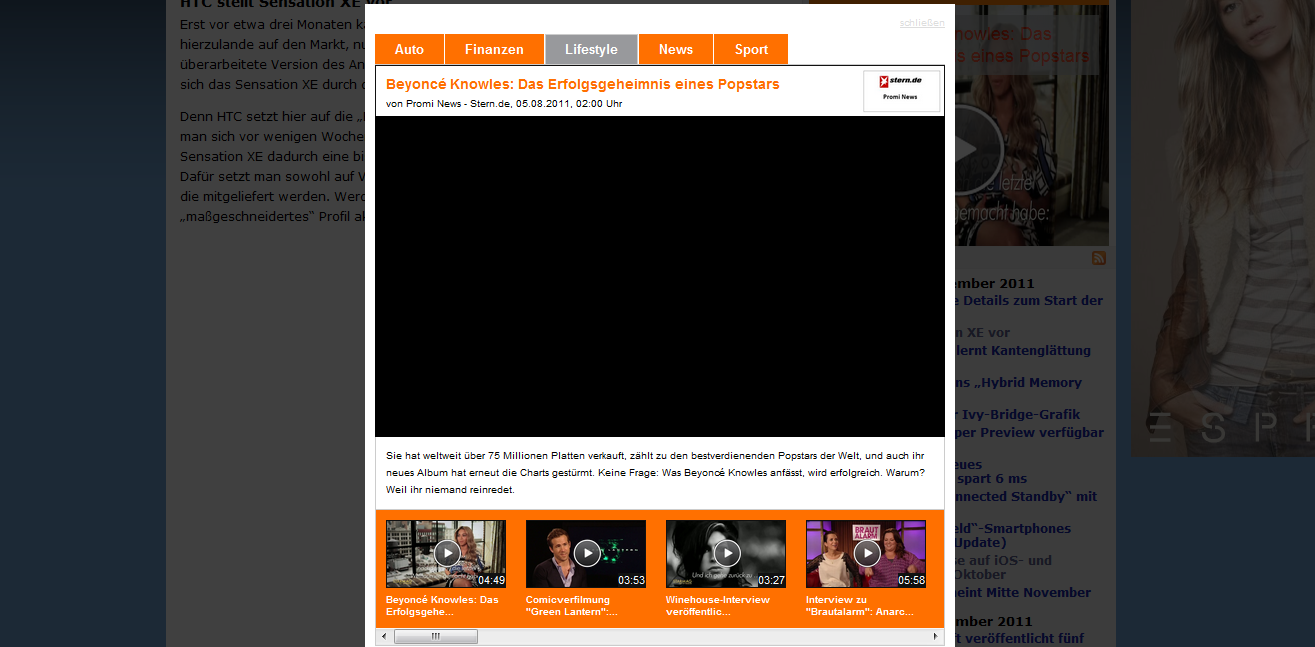Click the horizontal scrollbar thumb under thumbnails
Viewport: 1315px width, 647px height.
point(435,636)
